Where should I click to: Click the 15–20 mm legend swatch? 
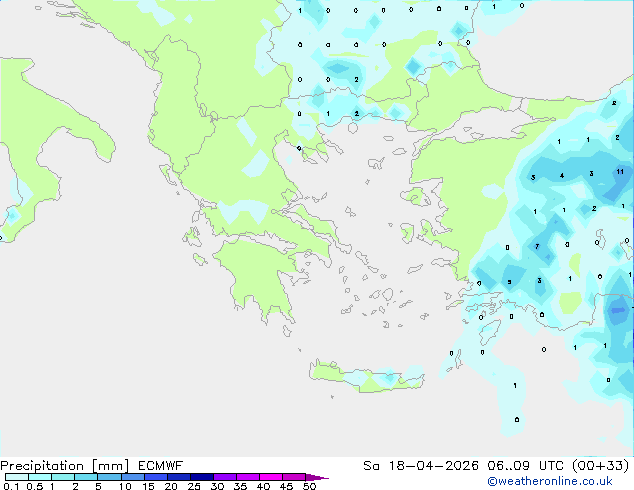coord(155,477)
